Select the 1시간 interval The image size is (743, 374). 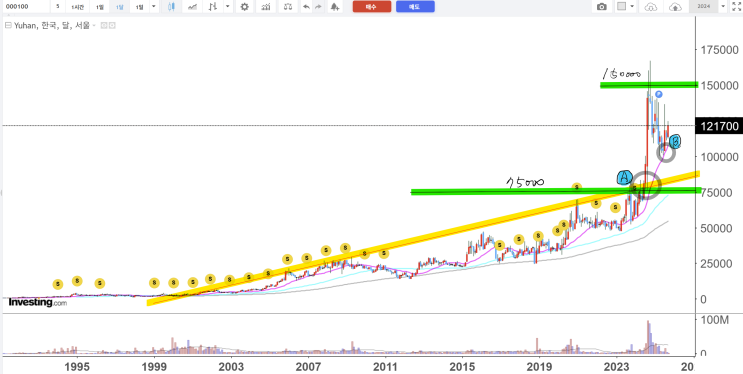click(x=77, y=7)
